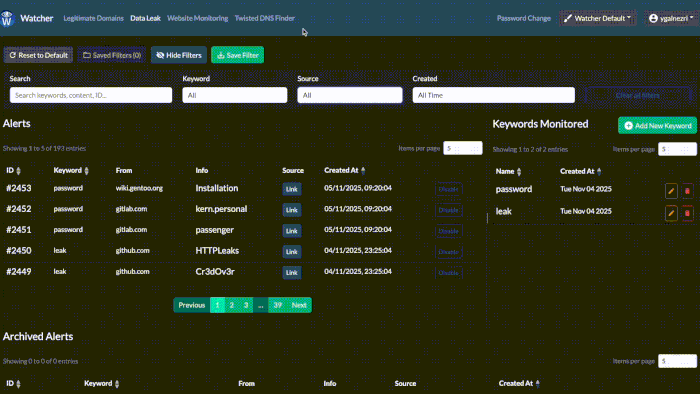This screenshot has height=394, width=700.
Task: Disable alert #2452
Action: point(448,210)
